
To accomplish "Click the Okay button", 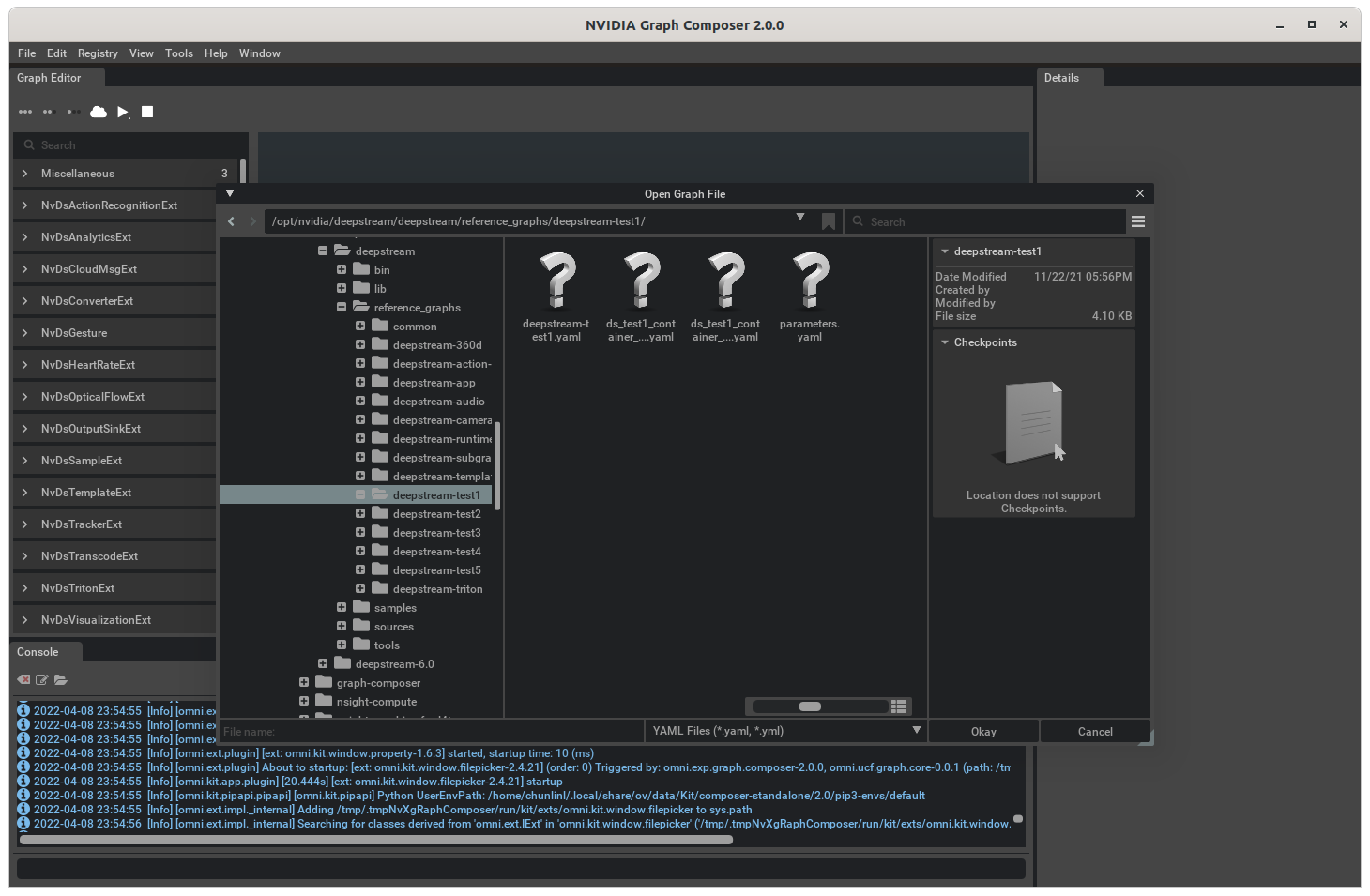I will (x=983, y=732).
